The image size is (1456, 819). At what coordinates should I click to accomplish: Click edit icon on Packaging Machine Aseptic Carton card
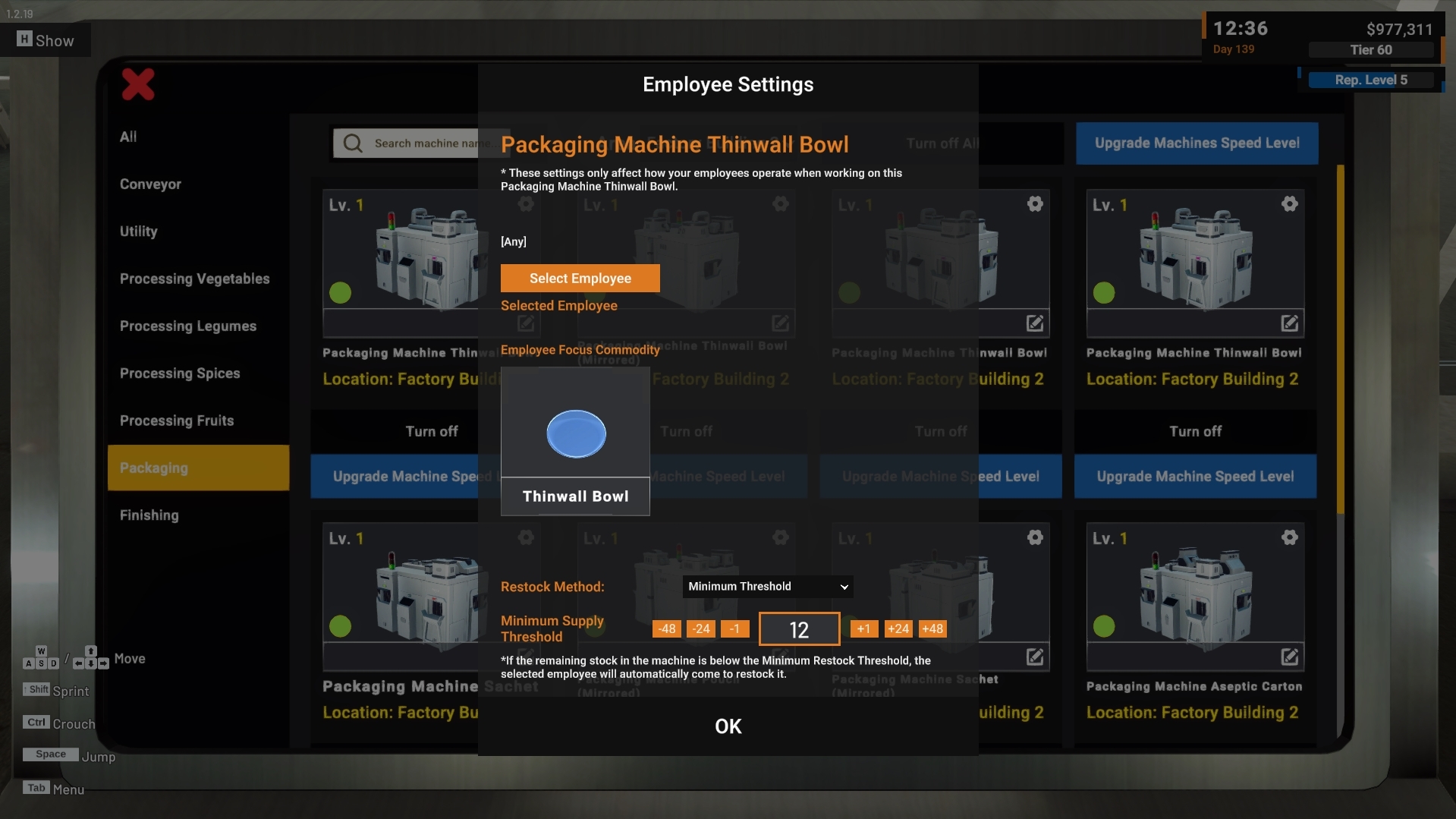tap(1289, 657)
